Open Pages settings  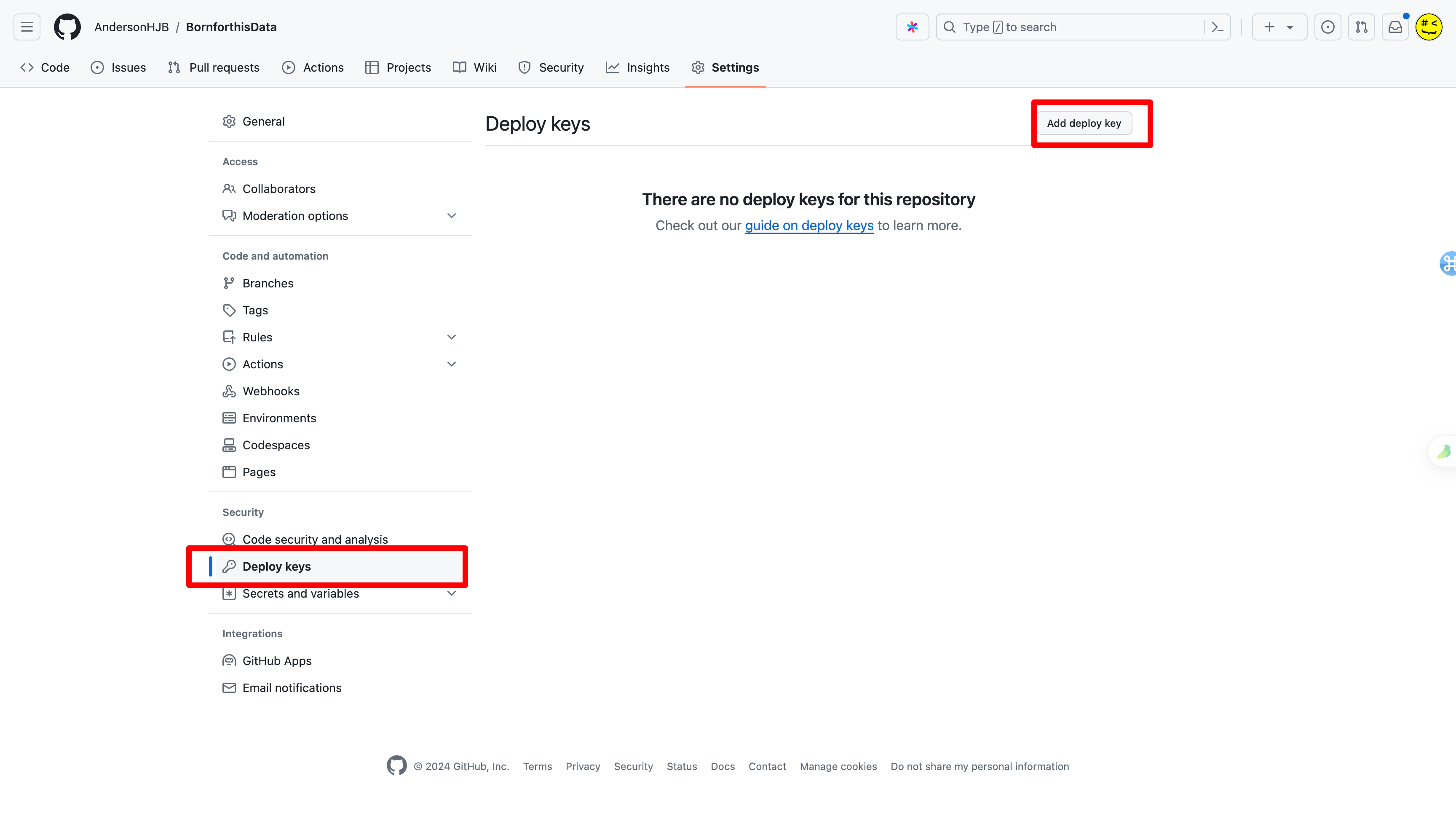[340, 472]
